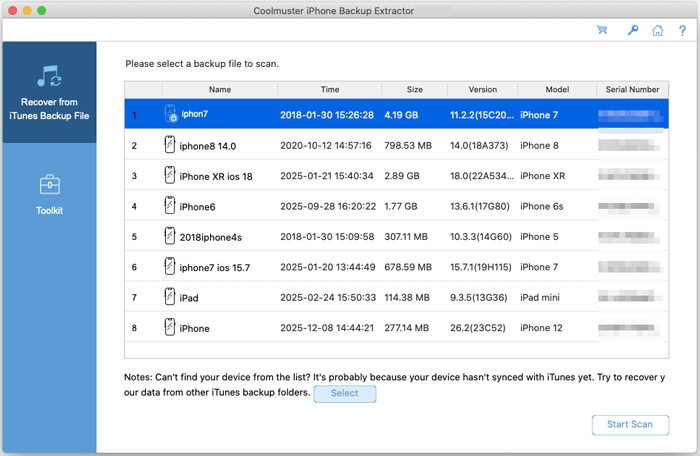Open help via question mark icon
700x456 pixels.
682,30
